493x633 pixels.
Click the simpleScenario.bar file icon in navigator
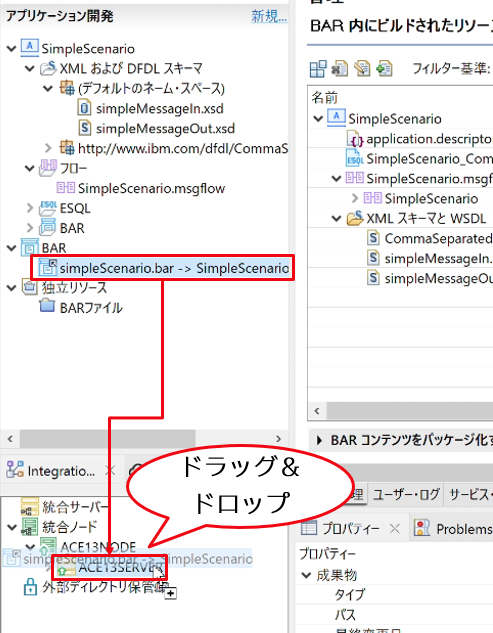coord(48,267)
